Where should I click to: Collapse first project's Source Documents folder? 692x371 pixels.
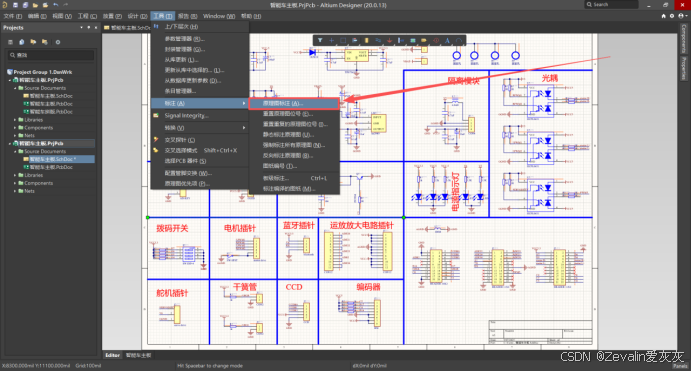pos(15,88)
